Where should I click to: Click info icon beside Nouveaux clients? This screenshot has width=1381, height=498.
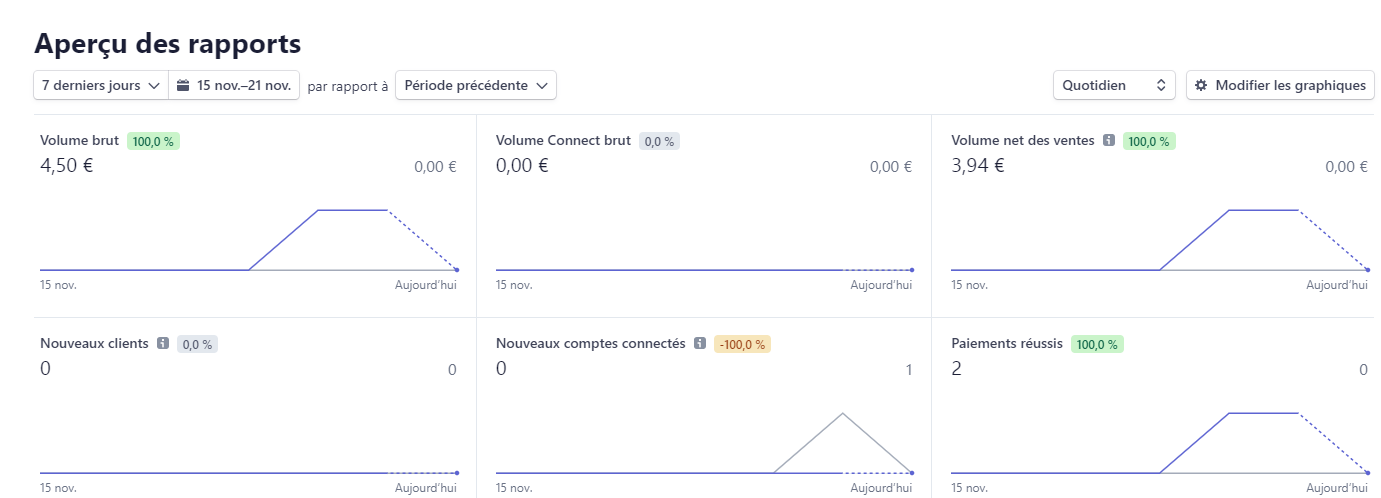162,344
